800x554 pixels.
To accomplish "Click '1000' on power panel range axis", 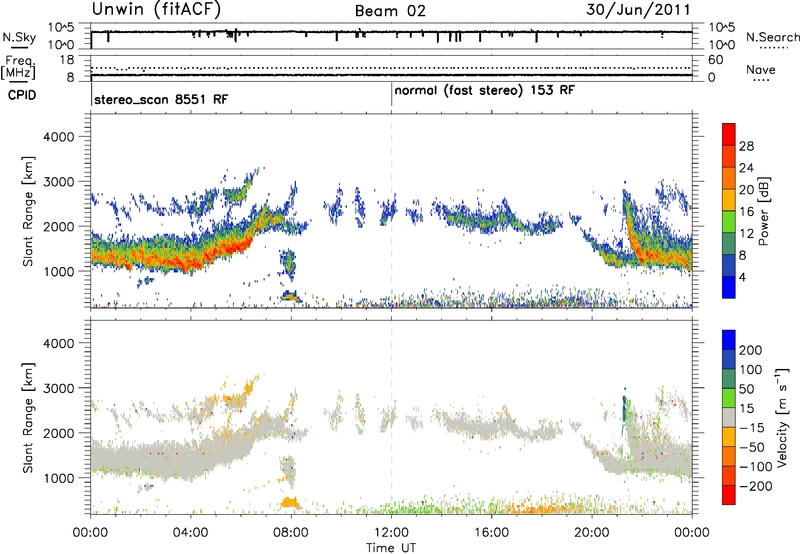I will tap(58, 271).
